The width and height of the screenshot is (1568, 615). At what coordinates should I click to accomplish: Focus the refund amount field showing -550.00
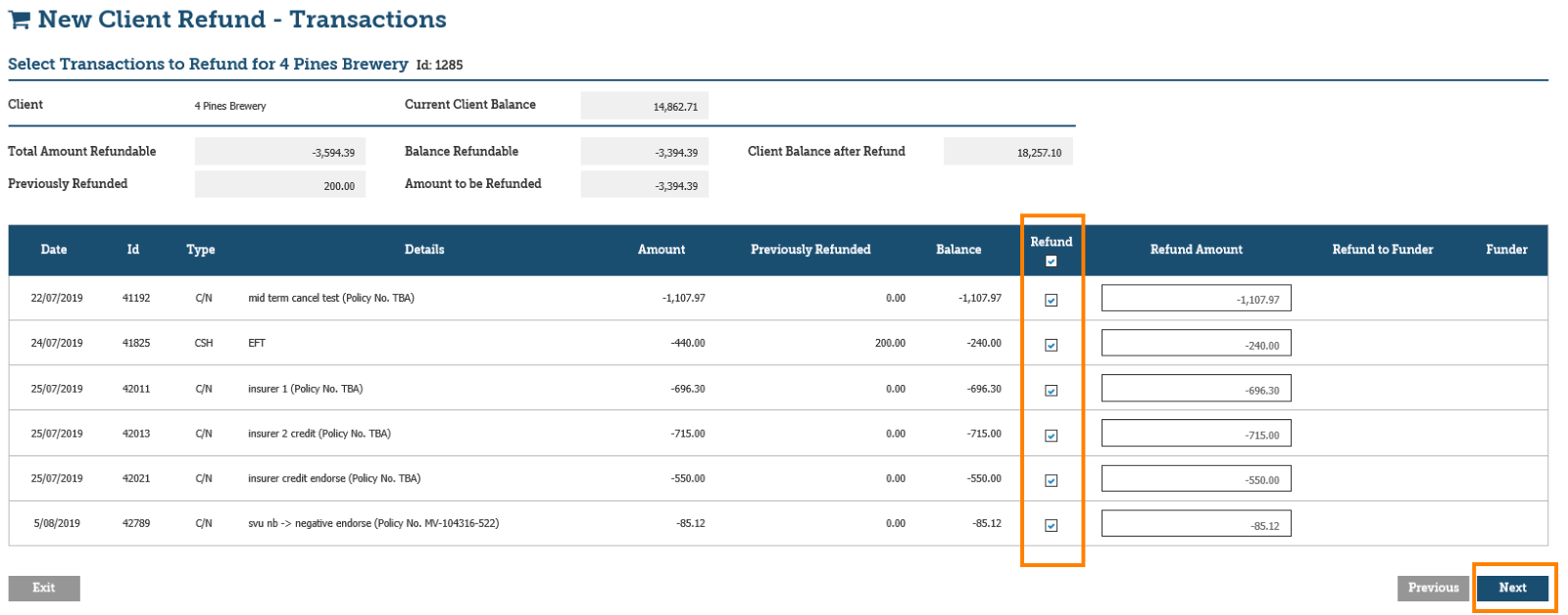[x=1196, y=479]
